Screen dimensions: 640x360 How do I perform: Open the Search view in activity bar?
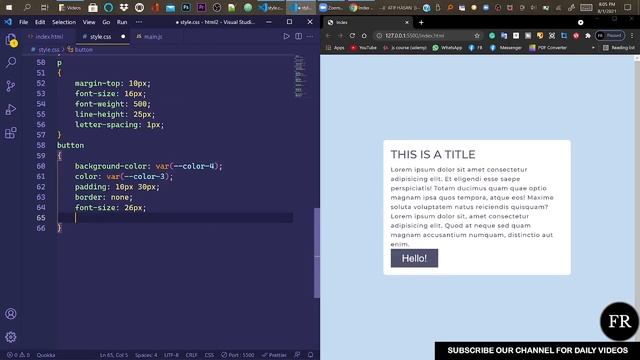point(11,62)
